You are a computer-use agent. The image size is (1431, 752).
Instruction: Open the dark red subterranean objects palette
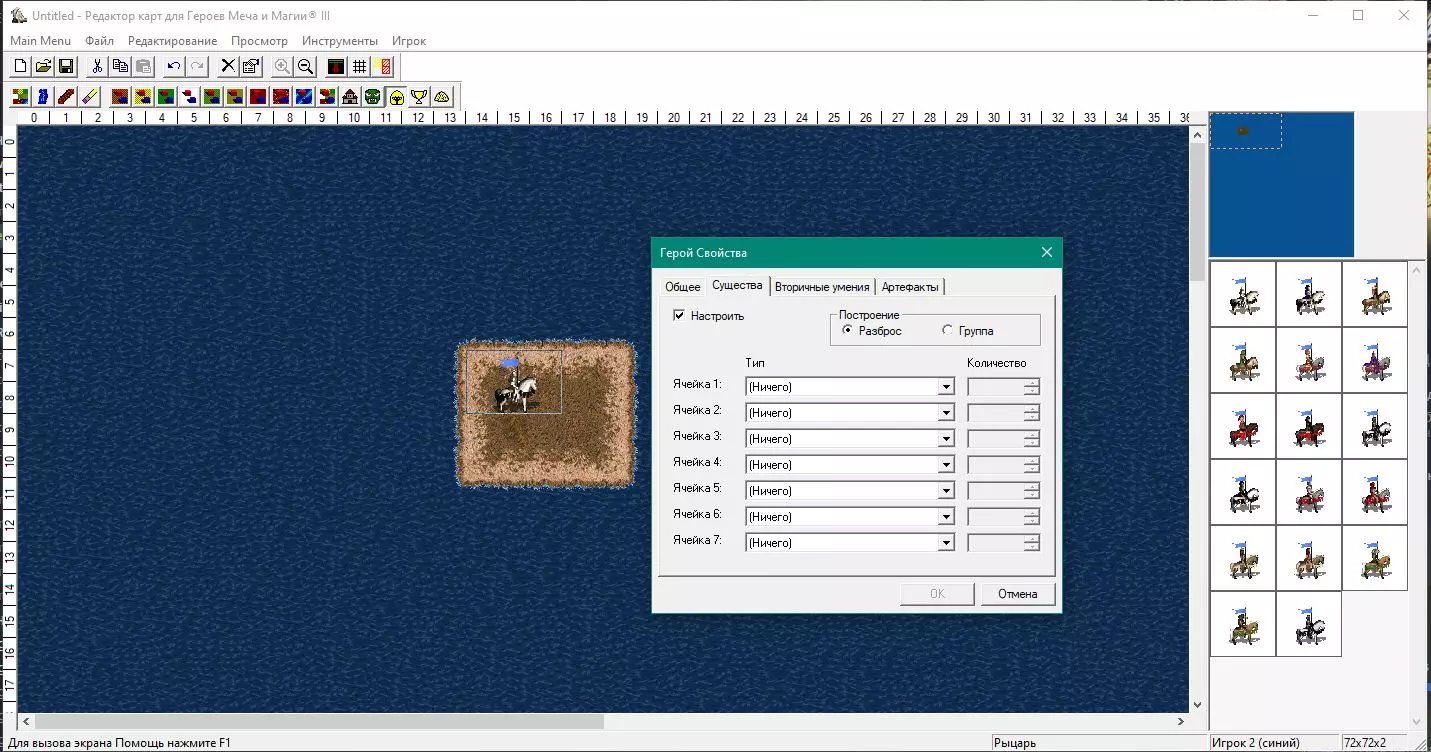point(258,97)
